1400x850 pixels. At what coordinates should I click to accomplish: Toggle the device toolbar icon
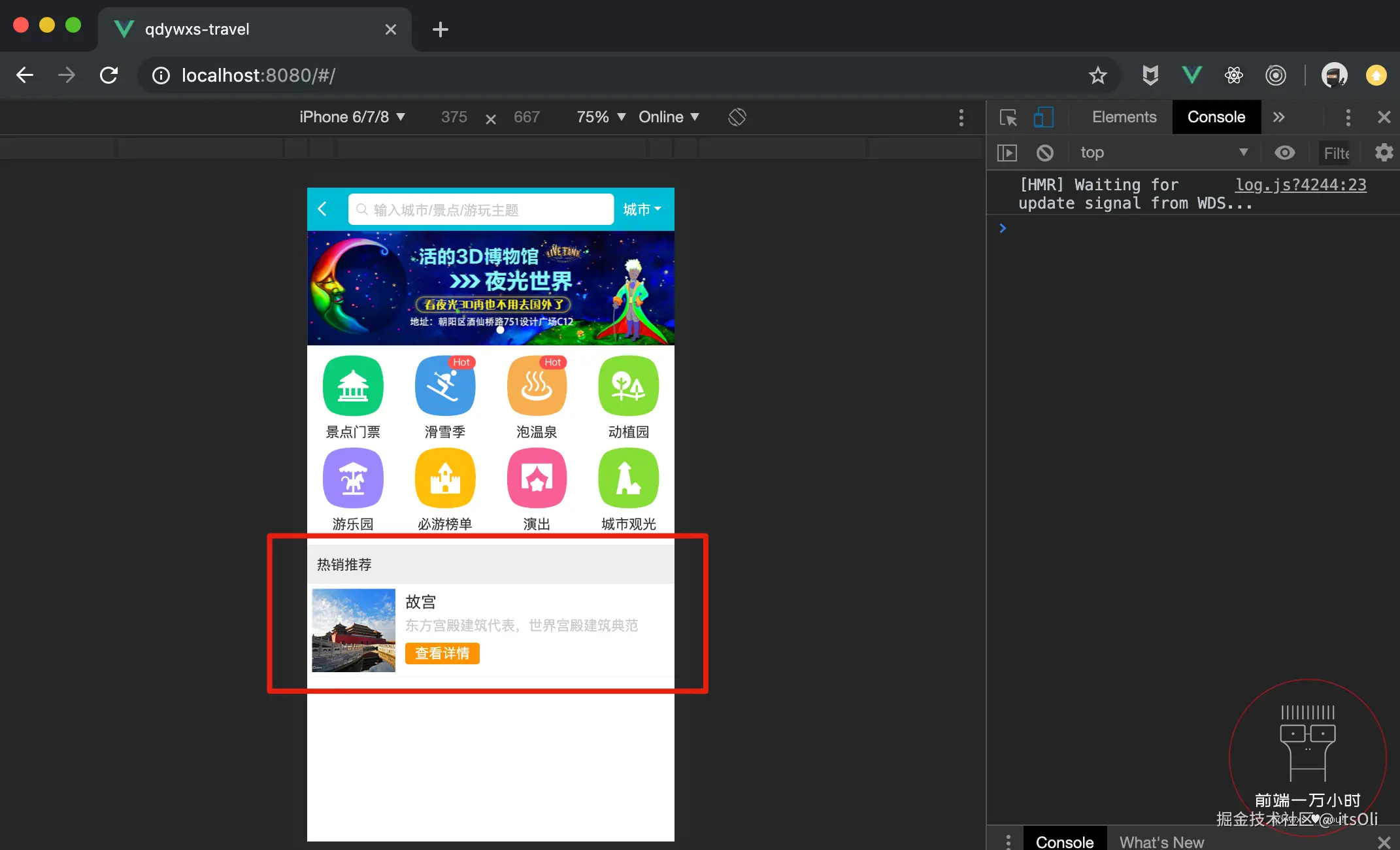[x=1043, y=117]
